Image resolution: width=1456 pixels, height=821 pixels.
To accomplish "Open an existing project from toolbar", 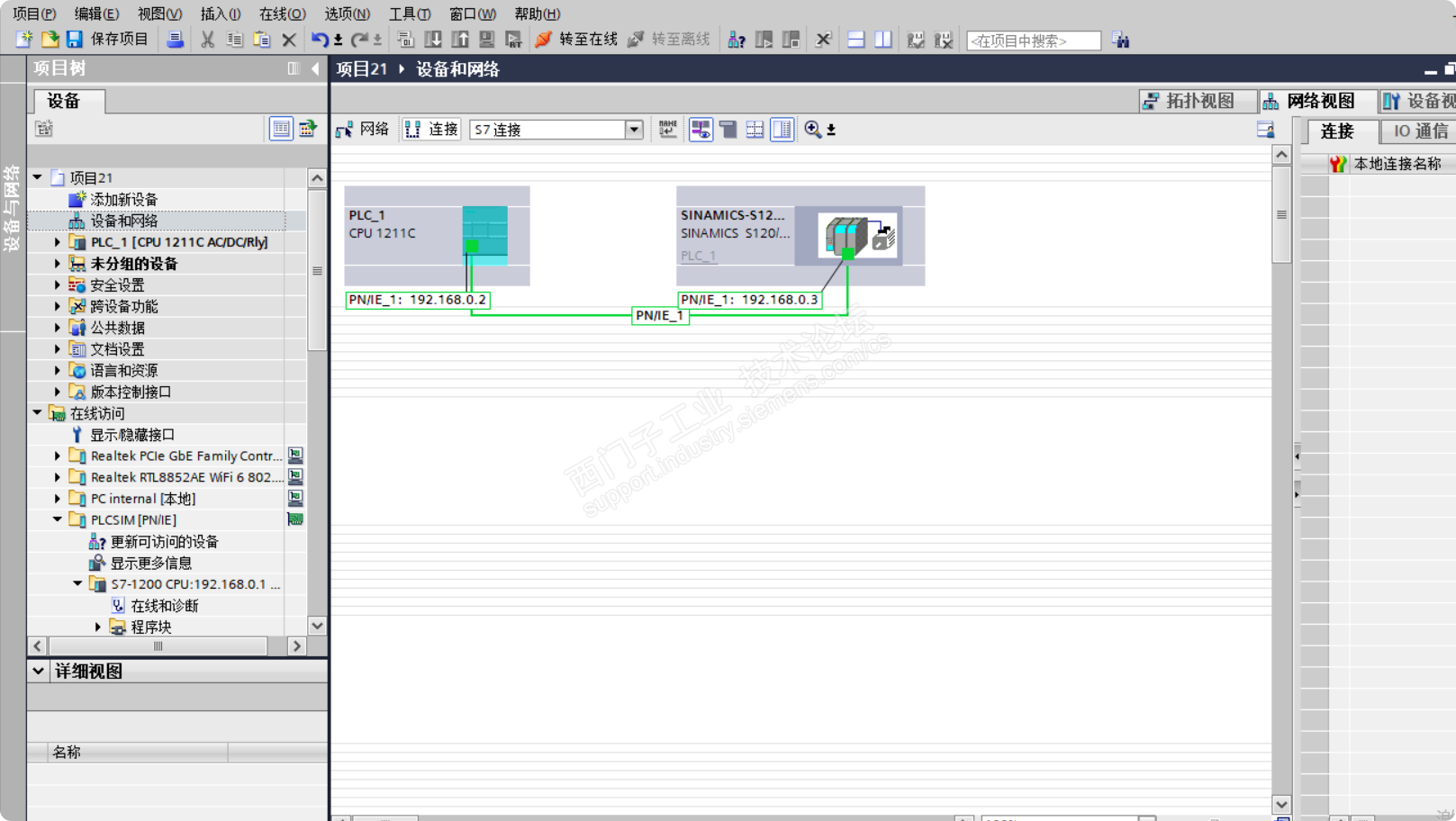I will (x=50, y=40).
